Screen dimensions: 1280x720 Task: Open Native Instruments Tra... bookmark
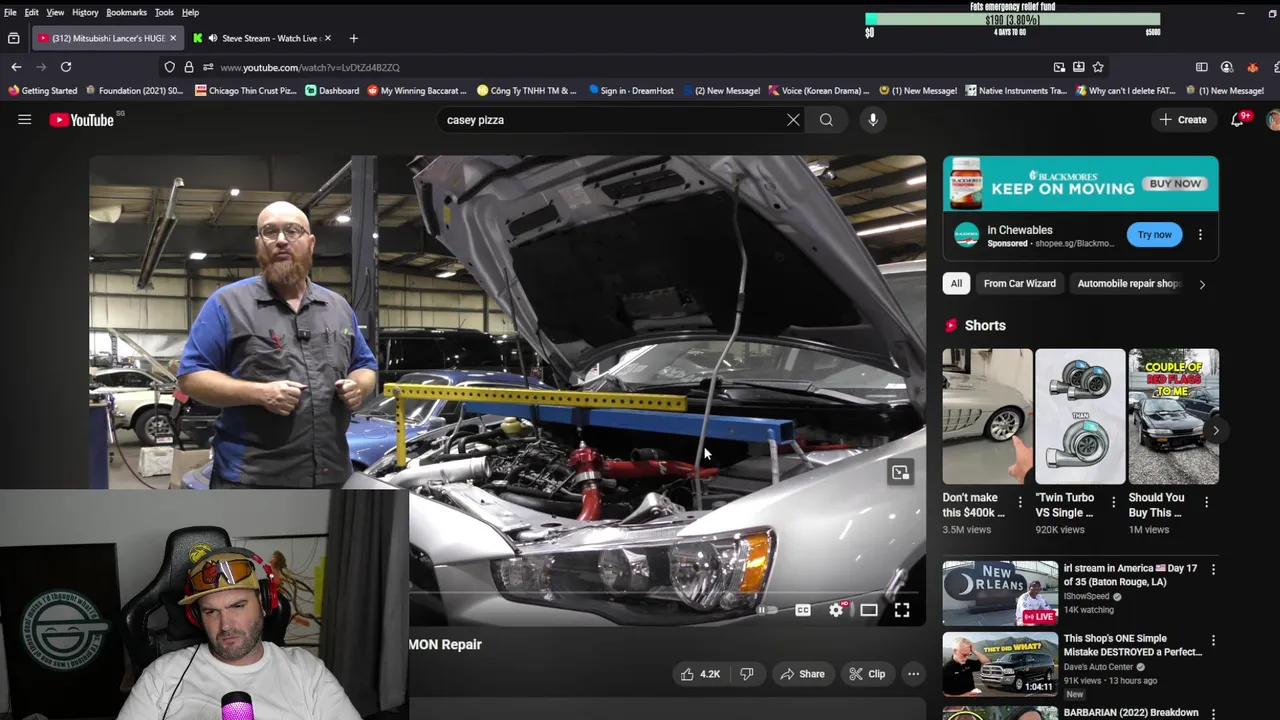[1016, 90]
